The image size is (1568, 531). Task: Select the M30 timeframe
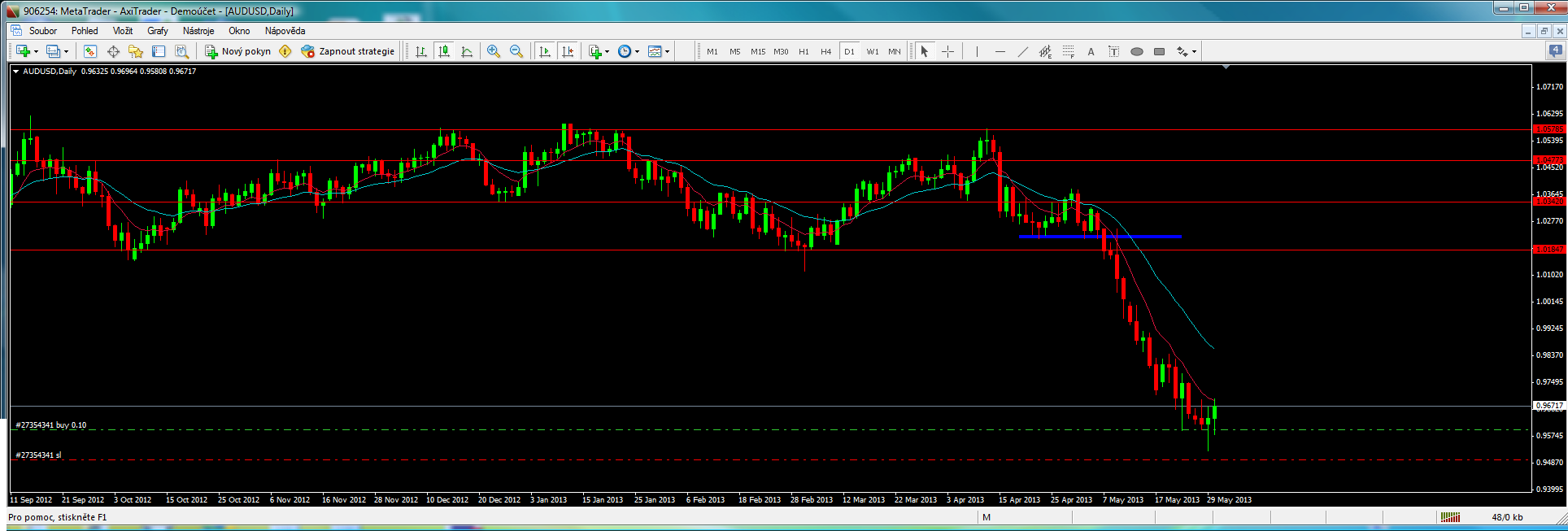pos(781,51)
